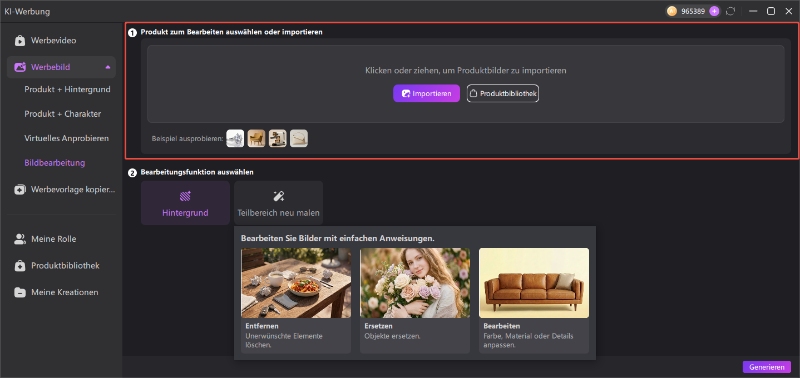Click the credits coin icon
Screen dimensions: 800x378
click(672, 11)
